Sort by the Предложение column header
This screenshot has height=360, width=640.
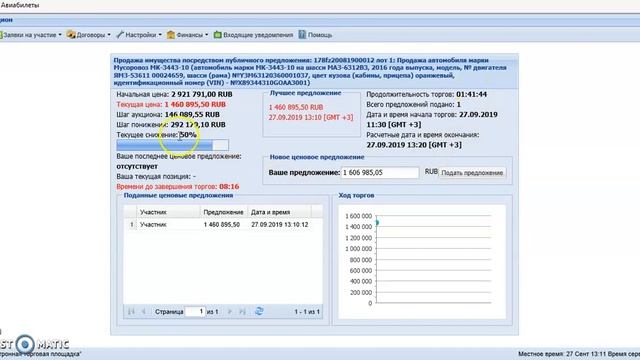(x=224, y=212)
